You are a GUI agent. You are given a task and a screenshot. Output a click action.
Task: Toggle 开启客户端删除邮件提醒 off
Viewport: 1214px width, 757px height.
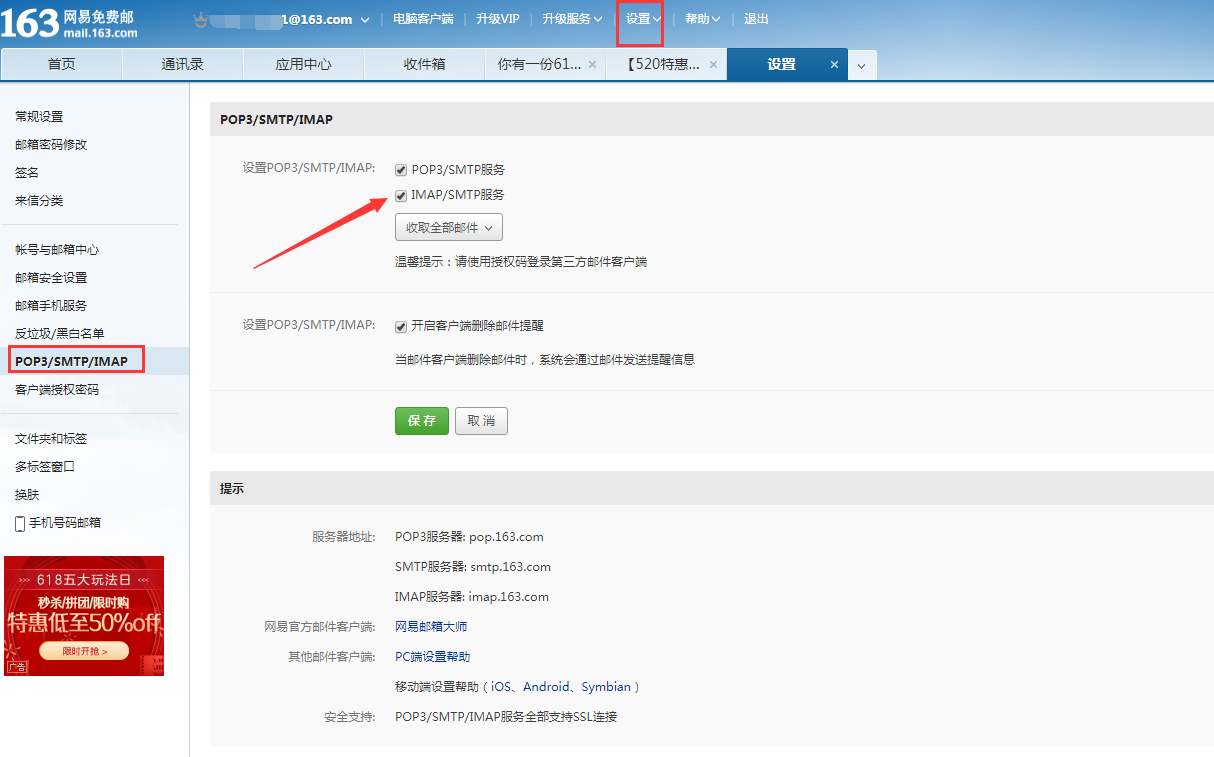pyautogui.click(x=400, y=326)
